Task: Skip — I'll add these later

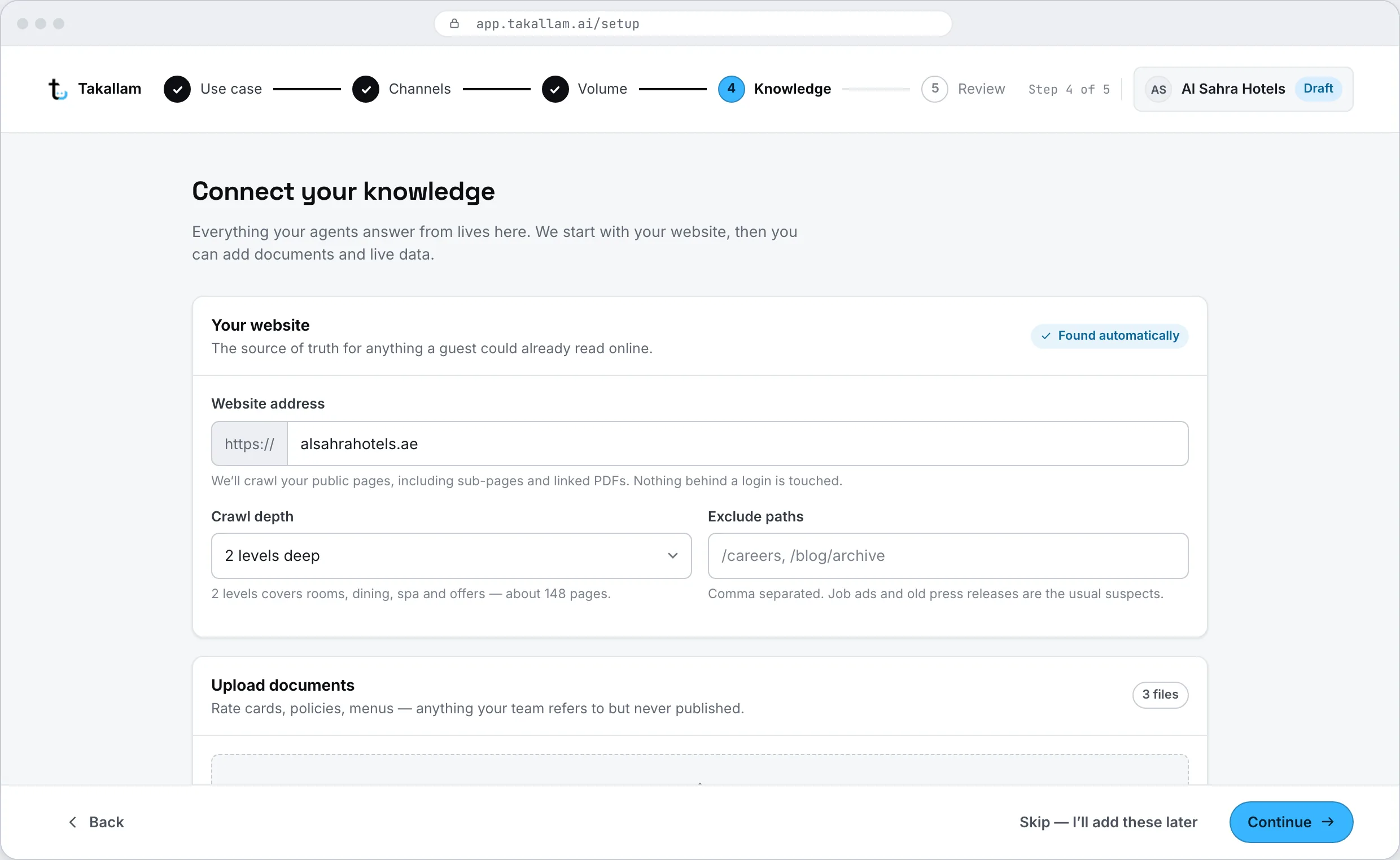Action: [1108, 822]
